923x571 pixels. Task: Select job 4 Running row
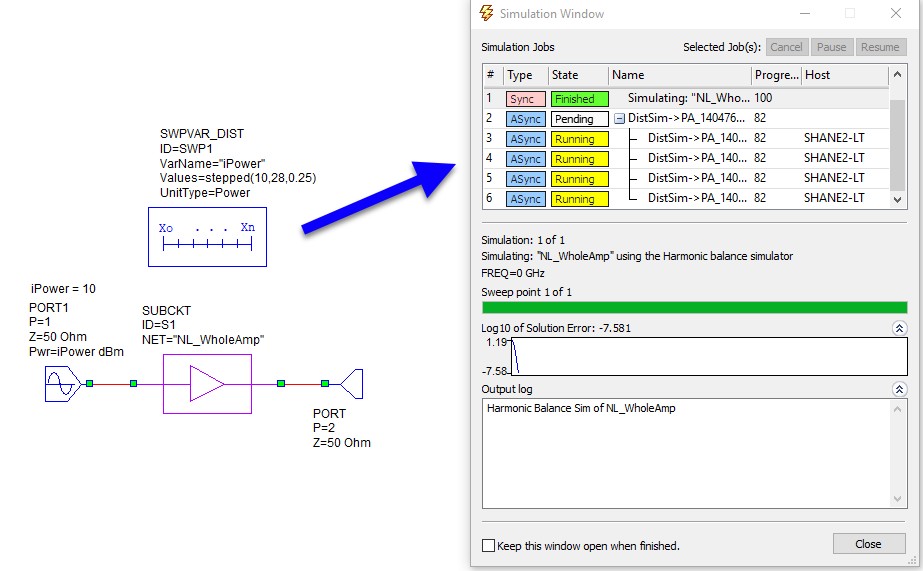(686, 158)
